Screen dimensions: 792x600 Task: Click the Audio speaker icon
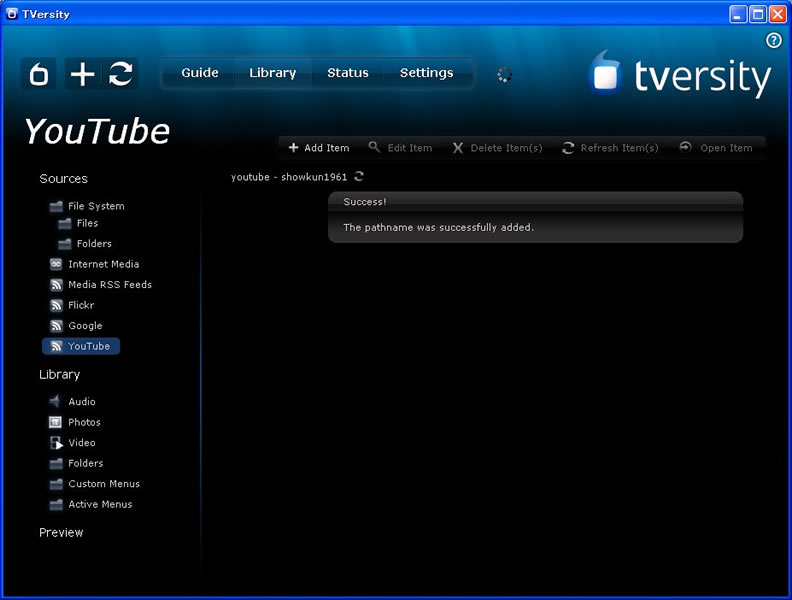(56, 402)
